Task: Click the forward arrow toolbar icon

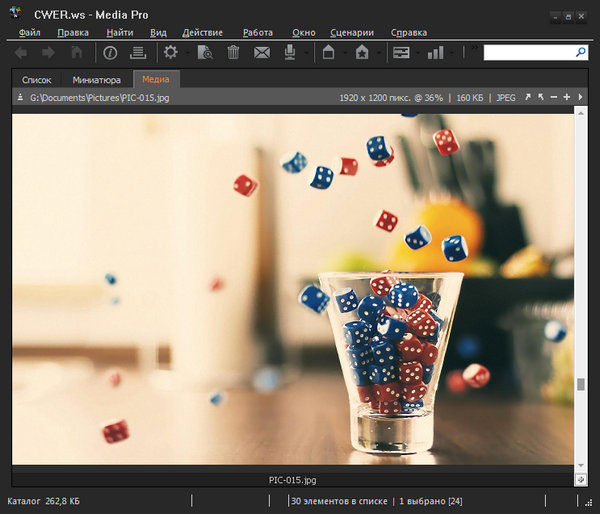Action: 48,52
